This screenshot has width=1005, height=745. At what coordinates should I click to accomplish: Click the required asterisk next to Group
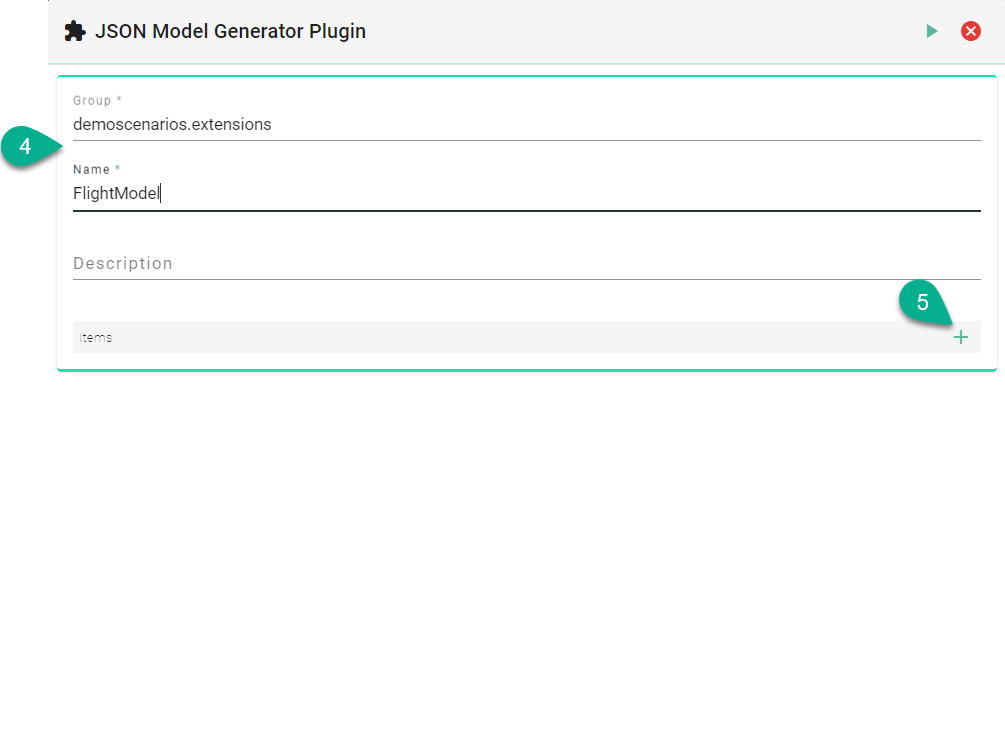click(x=119, y=100)
